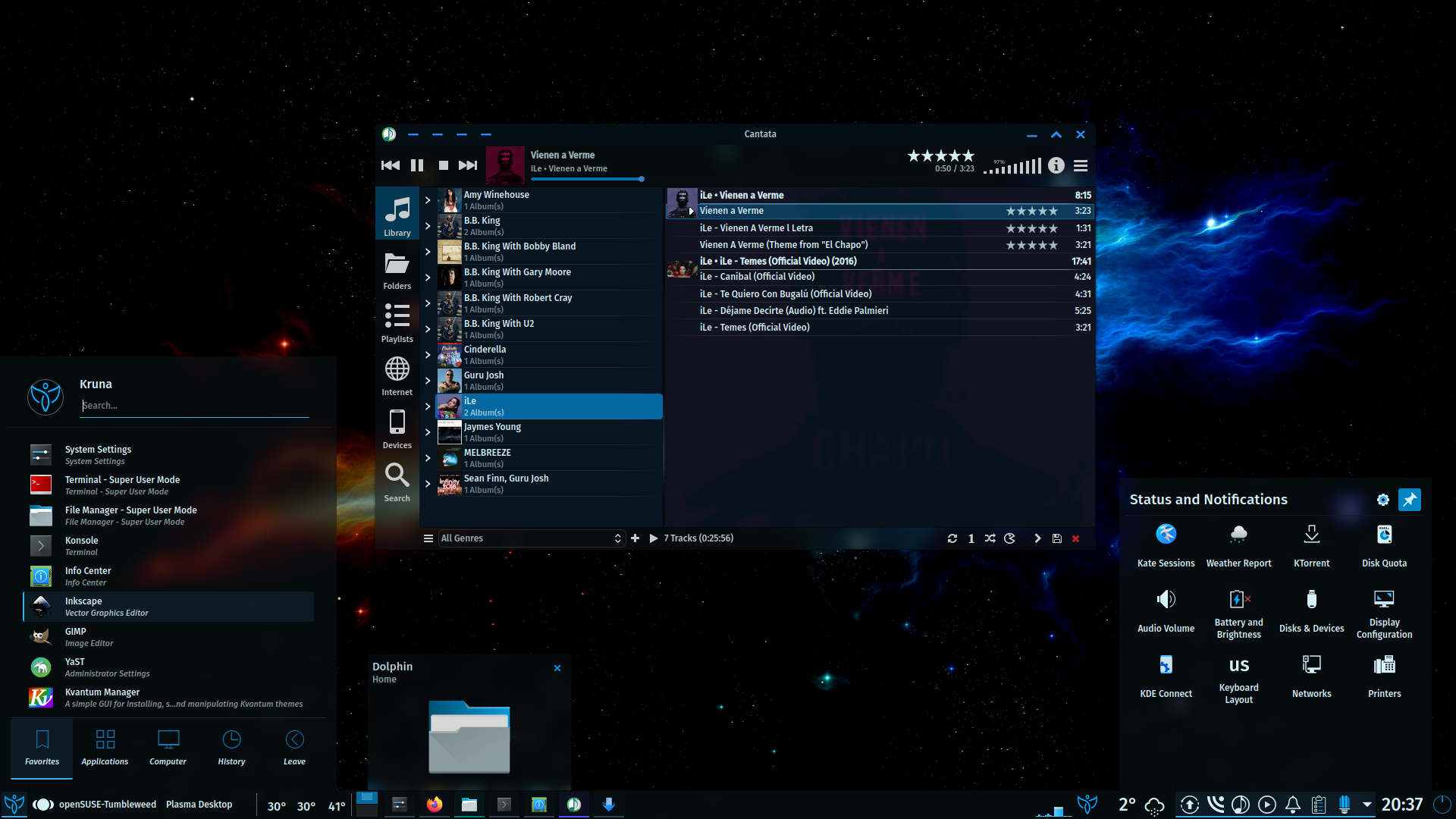Open Playlists view in Cantata sidebar
This screenshot has height=819, width=1456.
click(397, 322)
